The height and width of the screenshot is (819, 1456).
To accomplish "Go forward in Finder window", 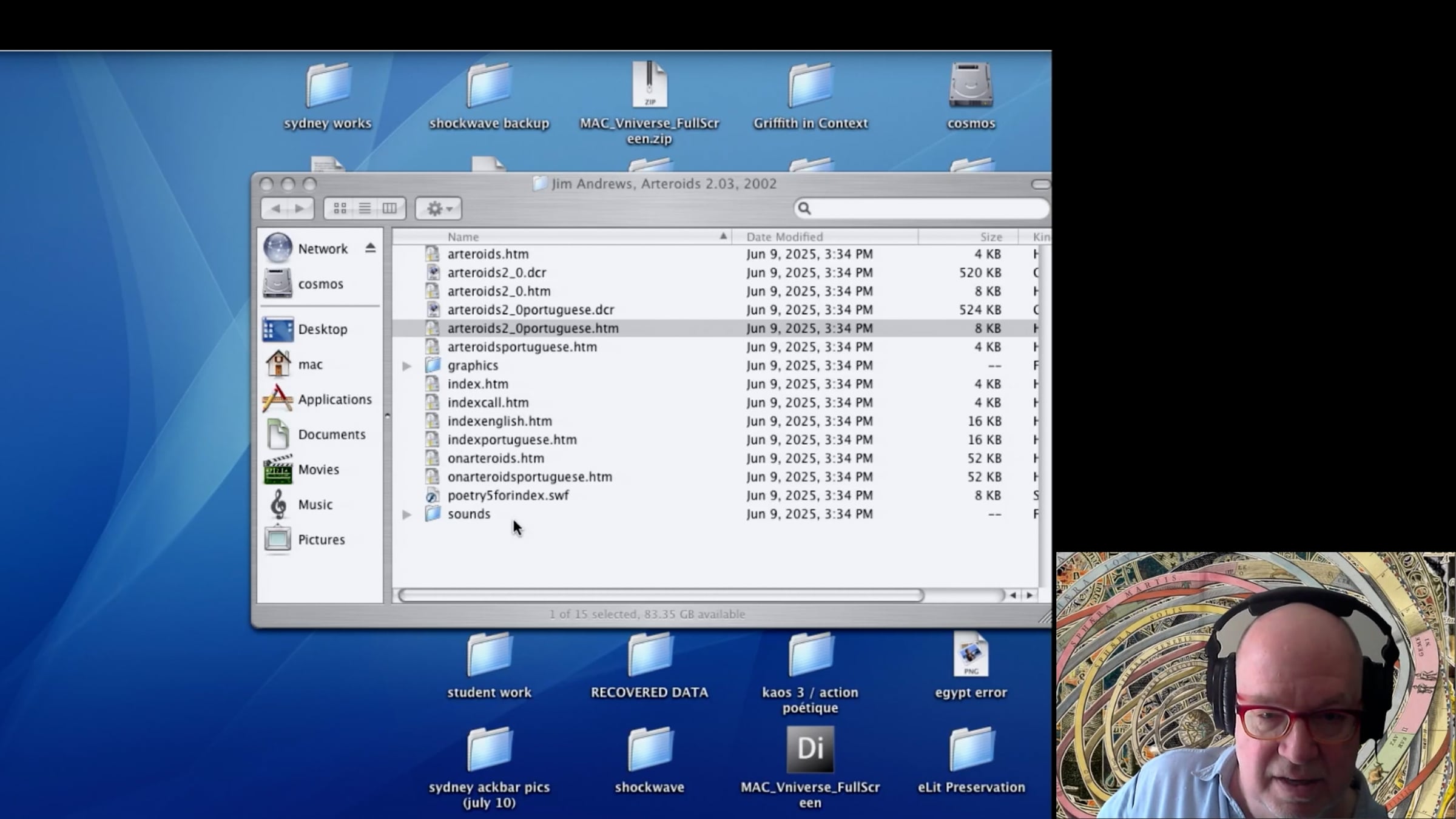I will click(301, 209).
